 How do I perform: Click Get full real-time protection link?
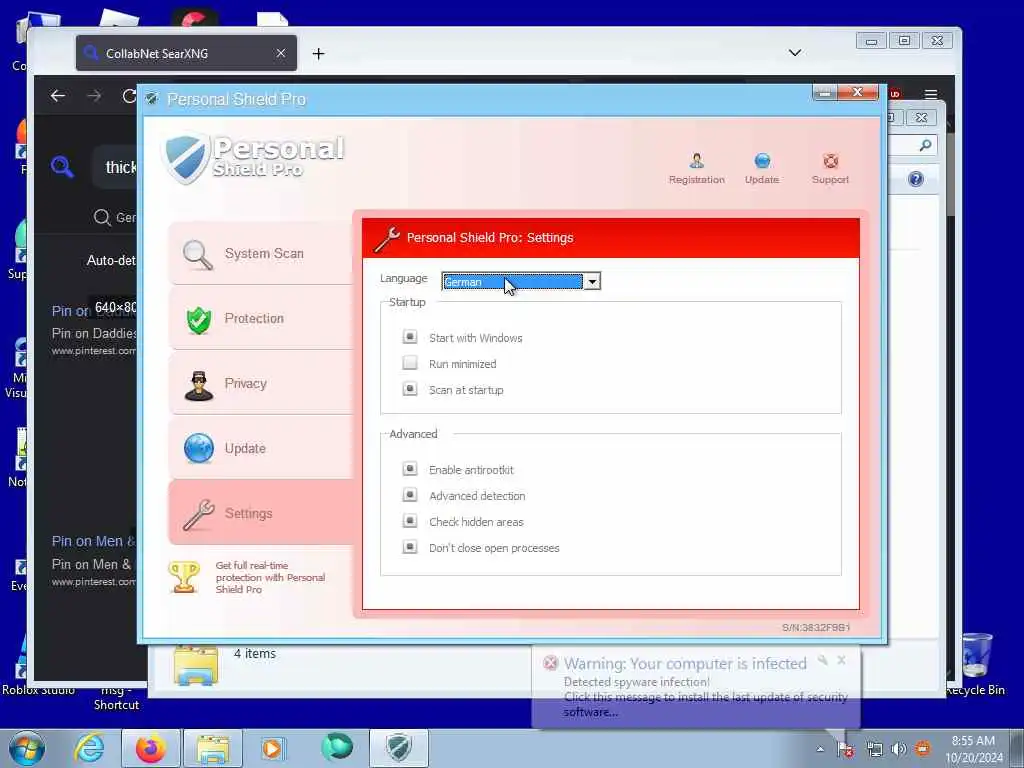(x=270, y=577)
